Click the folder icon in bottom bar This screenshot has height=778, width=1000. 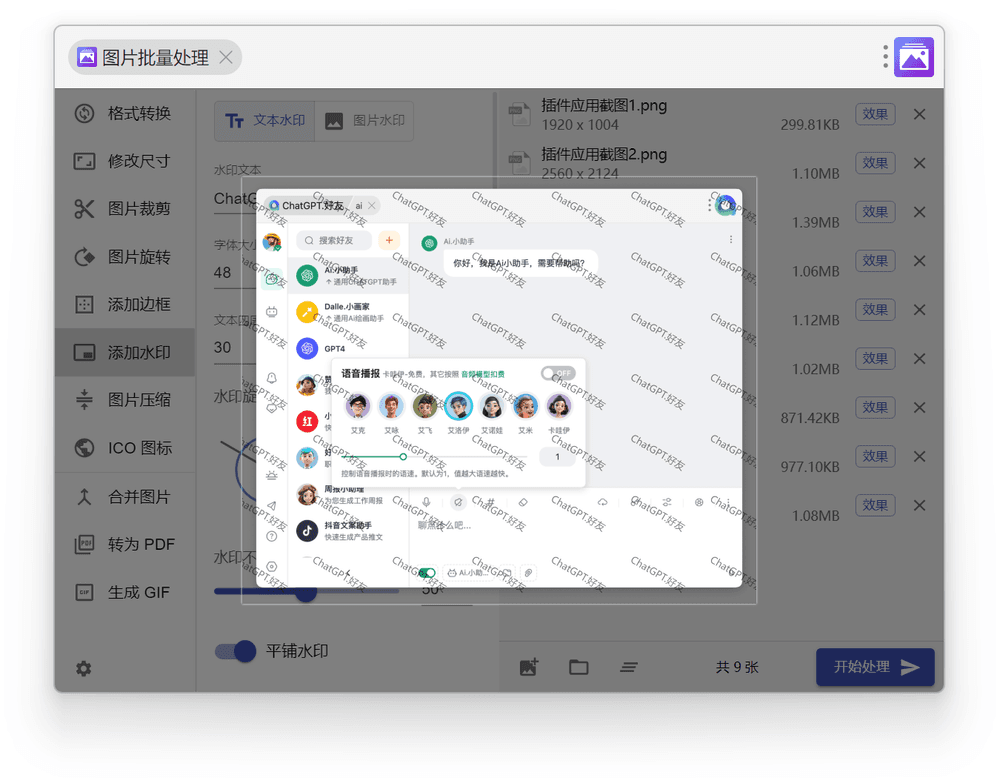point(578,667)
